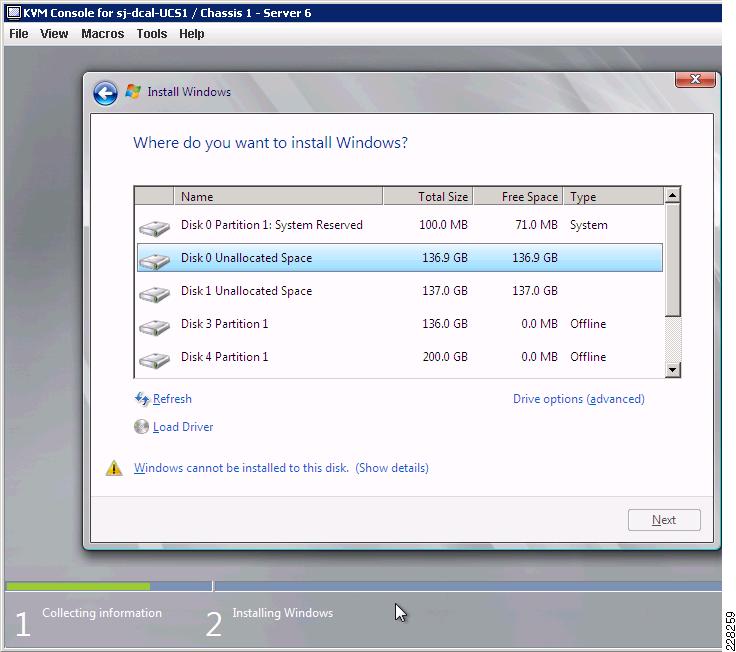Open the File menu
The image size is (736, 652).
19,34
